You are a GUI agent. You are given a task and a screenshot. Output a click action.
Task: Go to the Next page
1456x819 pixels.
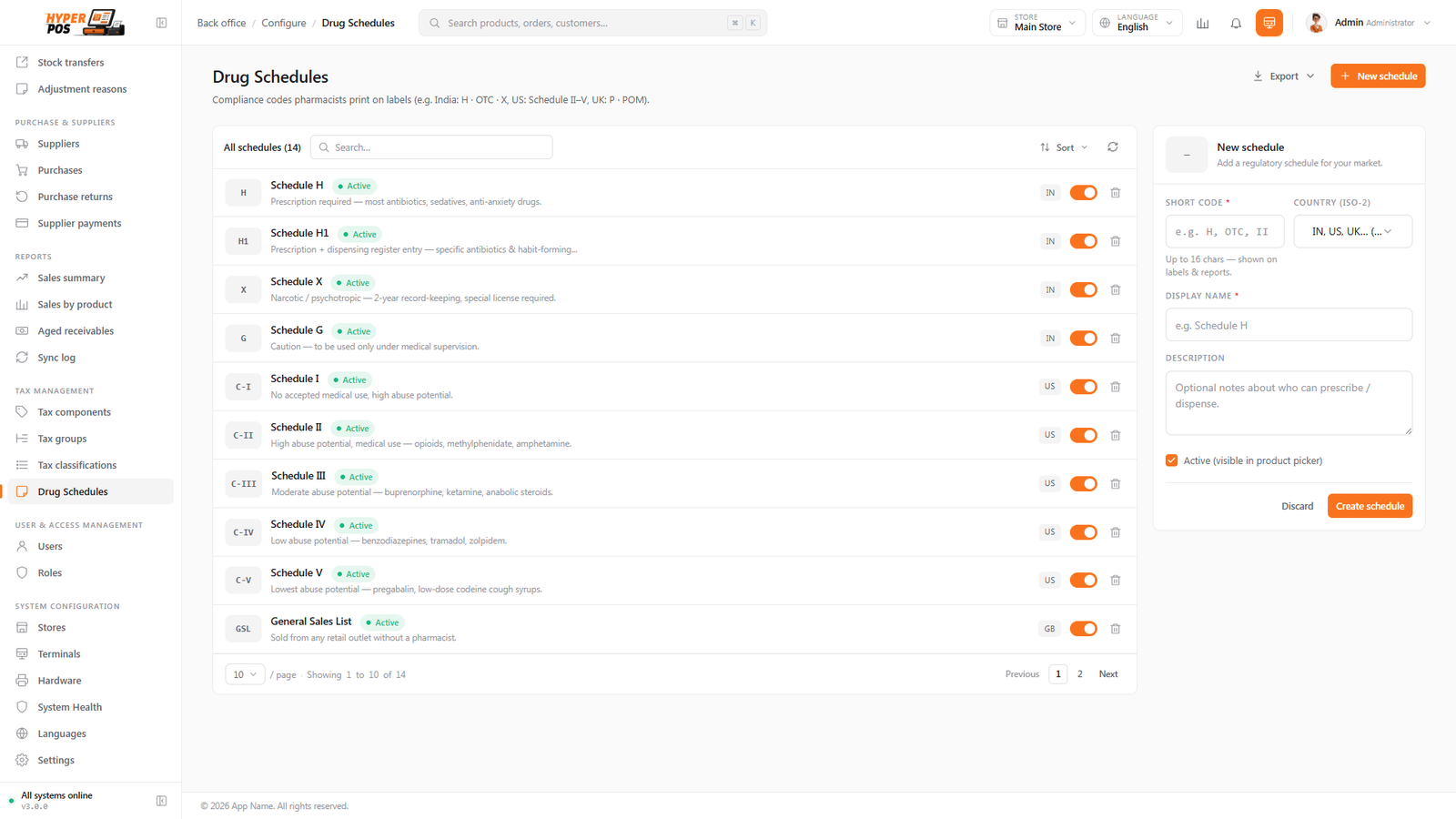[1107, 674]
